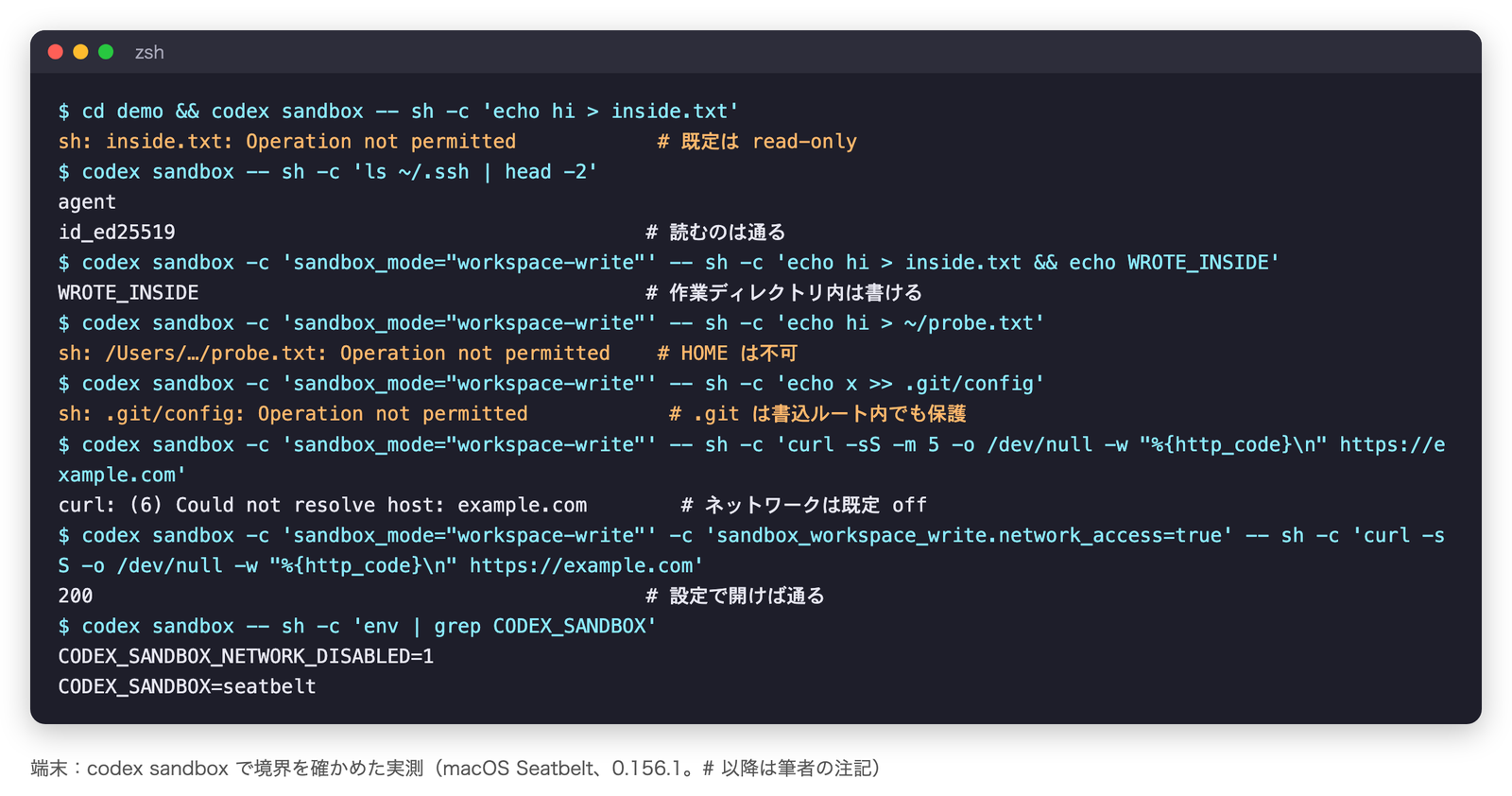The image size is (1512, 796).
Task: Click the "# 作業ディレクトリ内は書ける" comment
Action: point(784,293)
